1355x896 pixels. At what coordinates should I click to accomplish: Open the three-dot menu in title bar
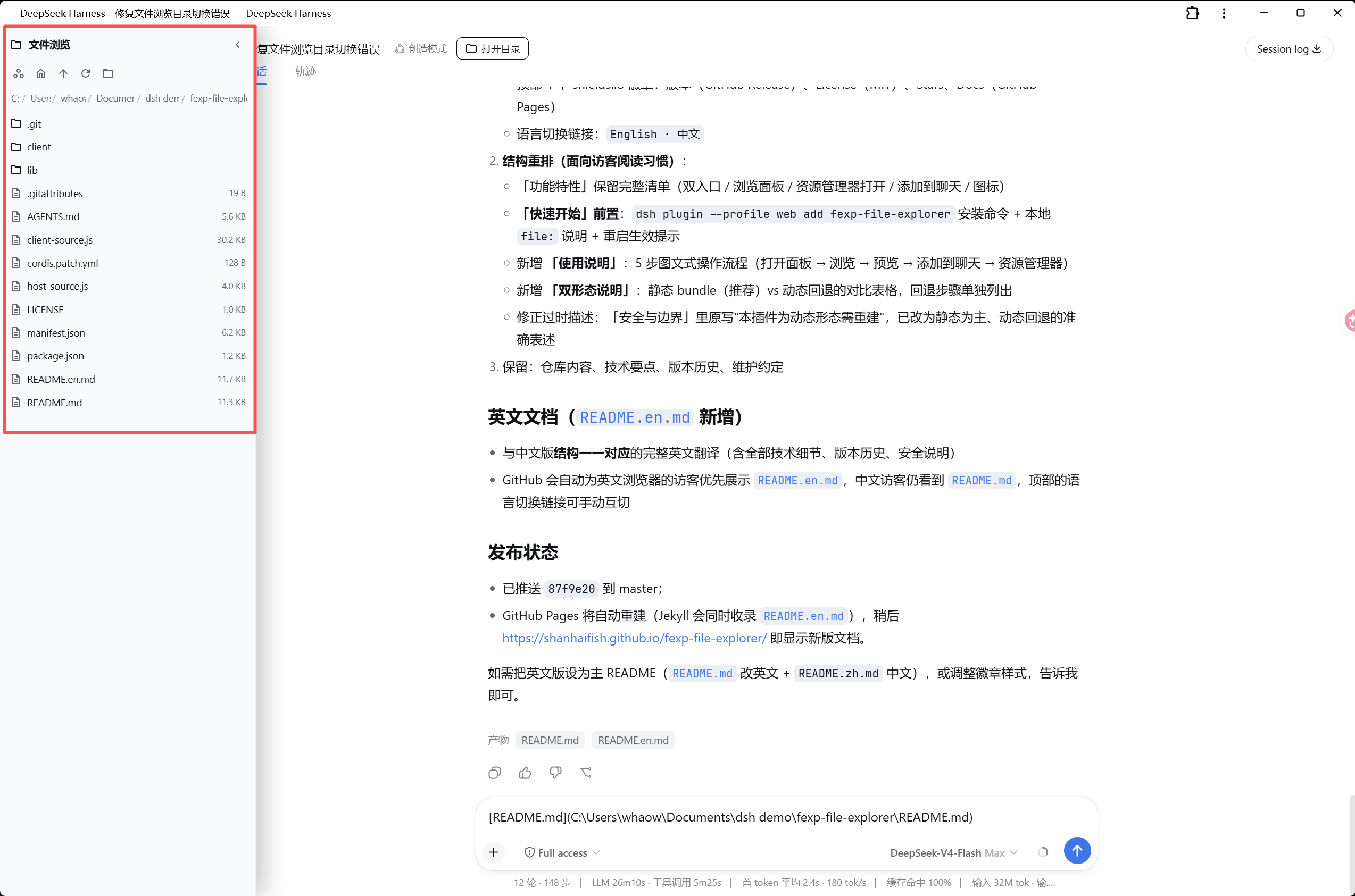pyautogui.click(x=1224, y=13)
